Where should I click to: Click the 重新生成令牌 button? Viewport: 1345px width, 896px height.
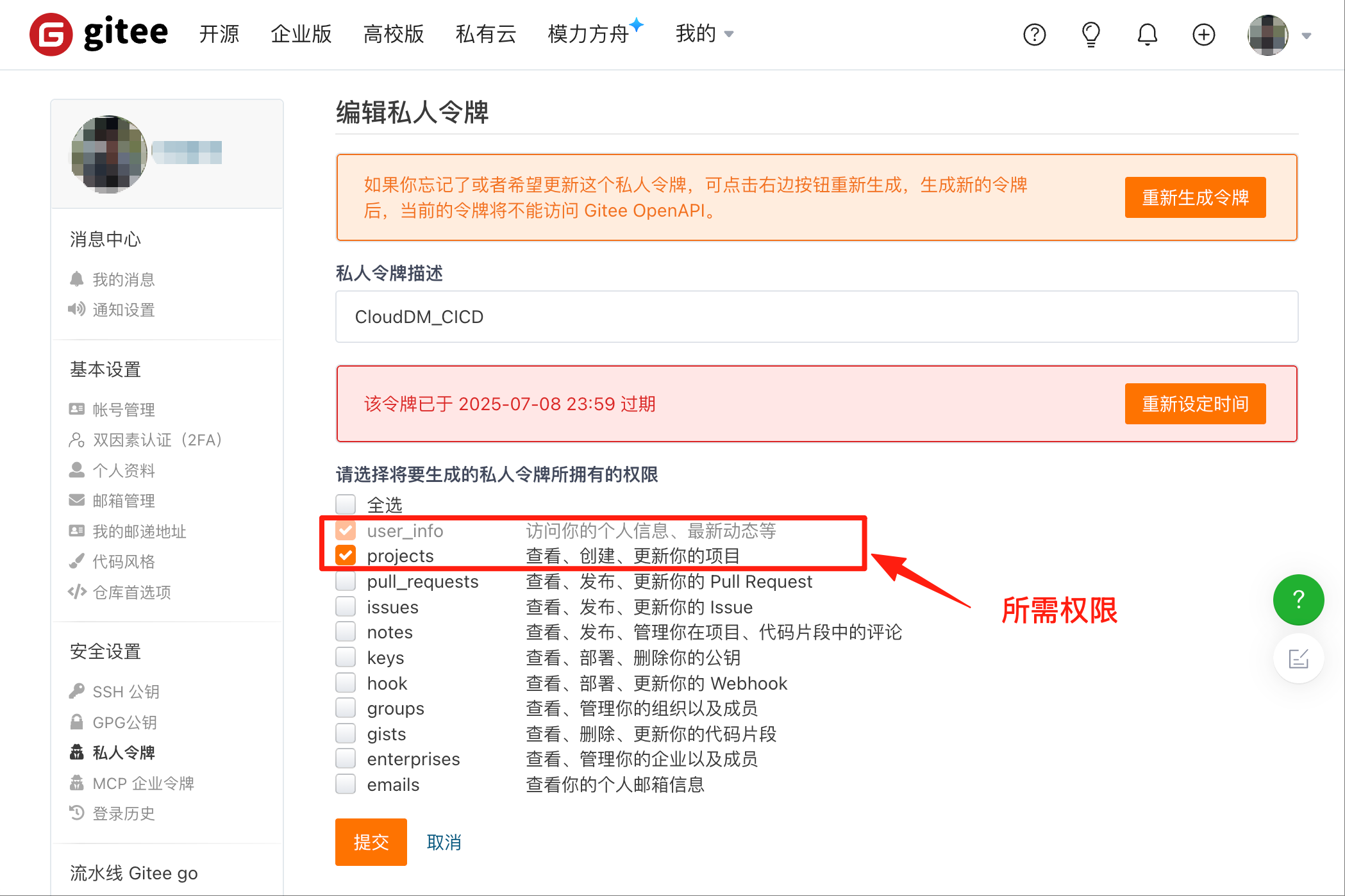pyautogui.click(x=1194, y=197)
